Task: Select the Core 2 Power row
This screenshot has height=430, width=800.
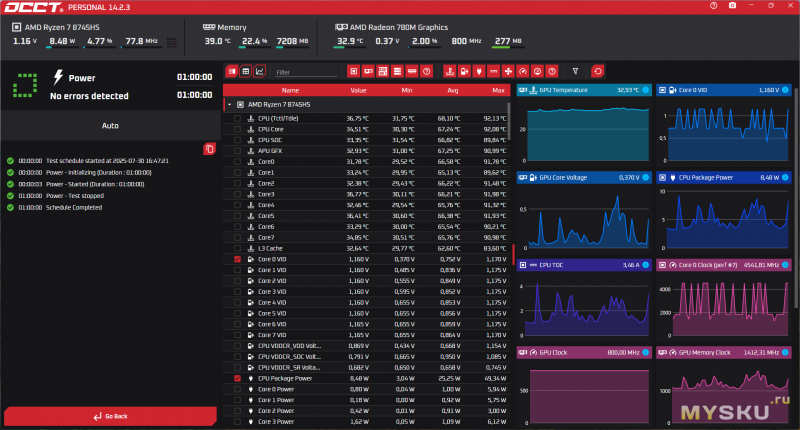Action: pos(366,411)
